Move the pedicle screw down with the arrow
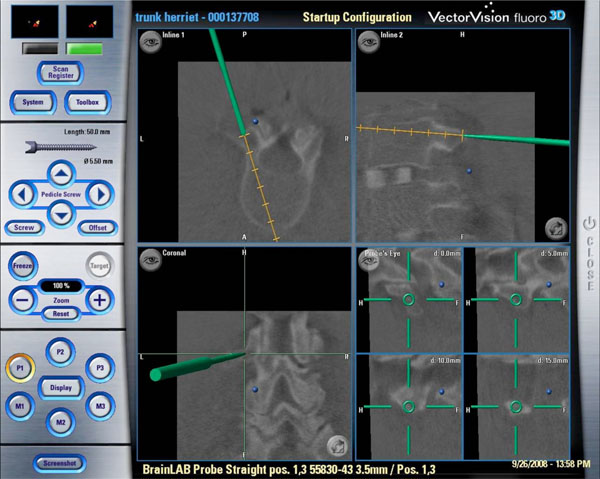The height and width of the screenshot is (479, 600). coord(61,215)
